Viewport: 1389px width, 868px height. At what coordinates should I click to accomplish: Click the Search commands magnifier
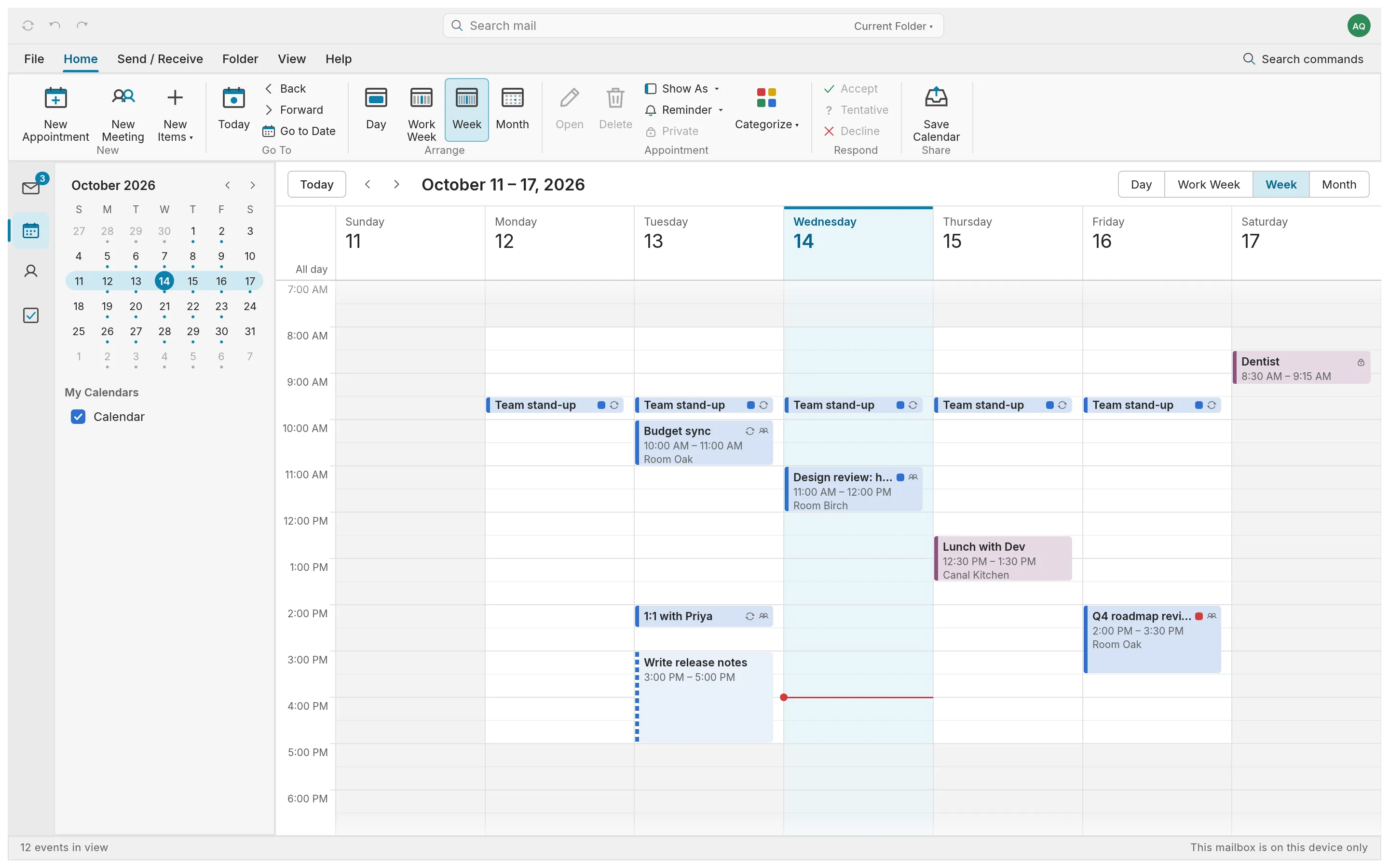pos(1248,58)
